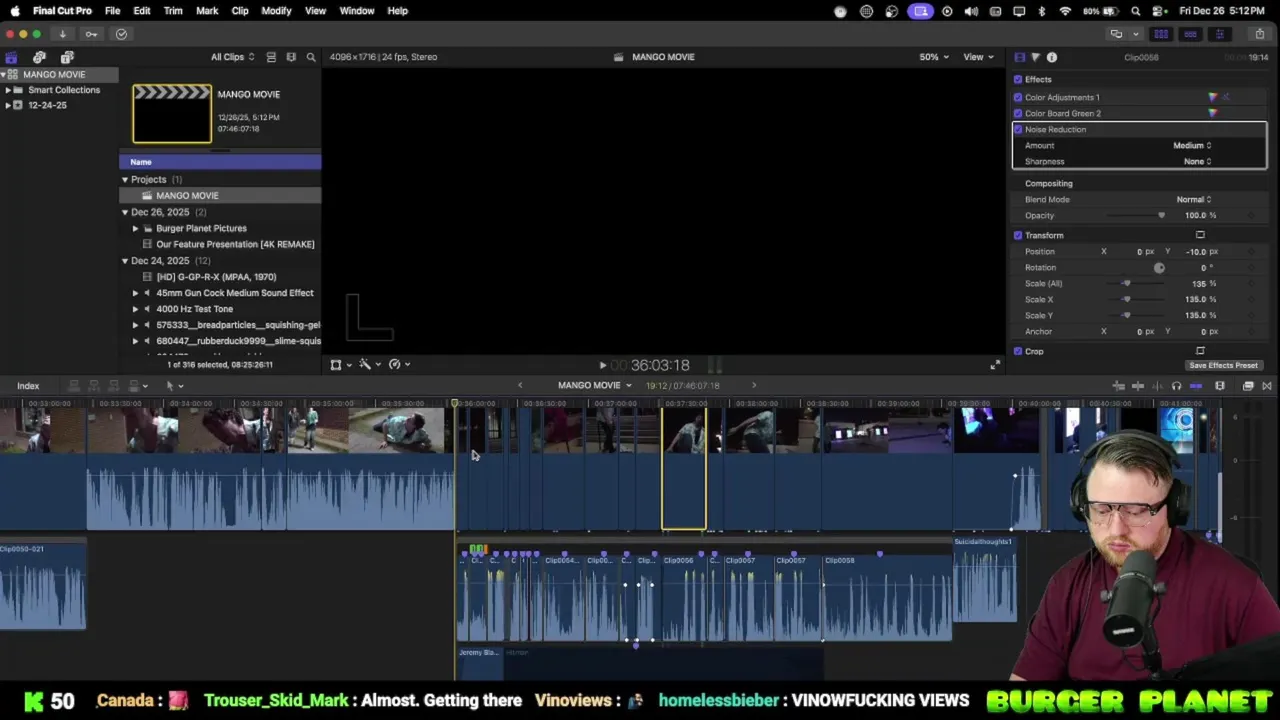The width and height of the screenshot is (1280, 720).
Task: Open the File menu
Action: click(113, 11)
